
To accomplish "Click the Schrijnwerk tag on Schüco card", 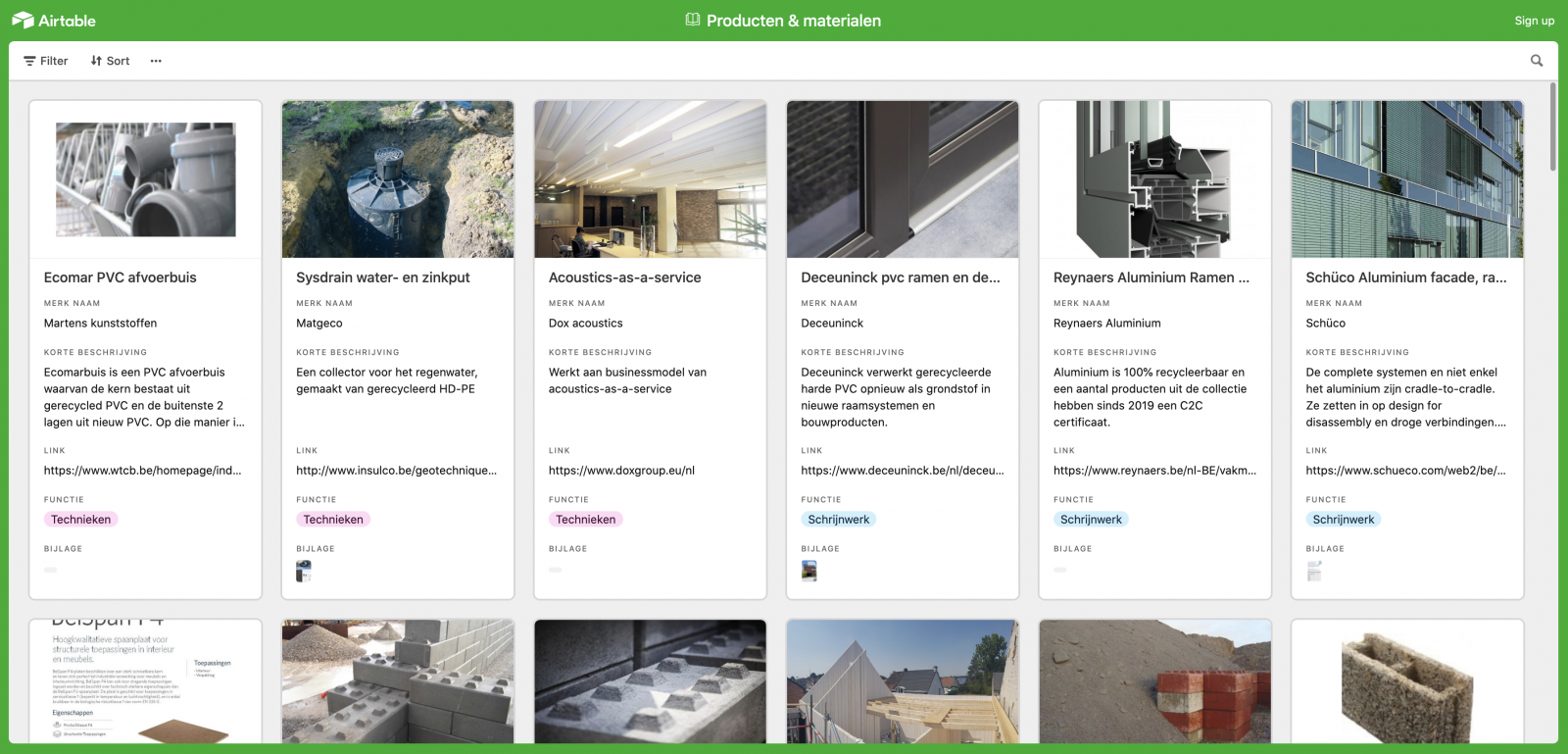I will [x=1344, y=520].
